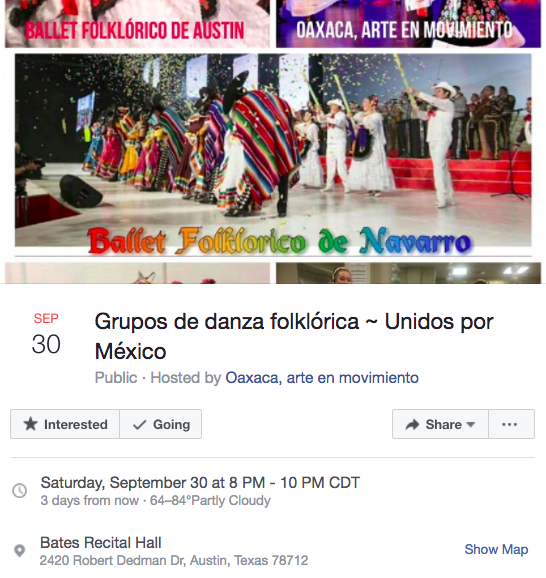
Task: Click the location pin icon
Action: (x=20, y=551)
